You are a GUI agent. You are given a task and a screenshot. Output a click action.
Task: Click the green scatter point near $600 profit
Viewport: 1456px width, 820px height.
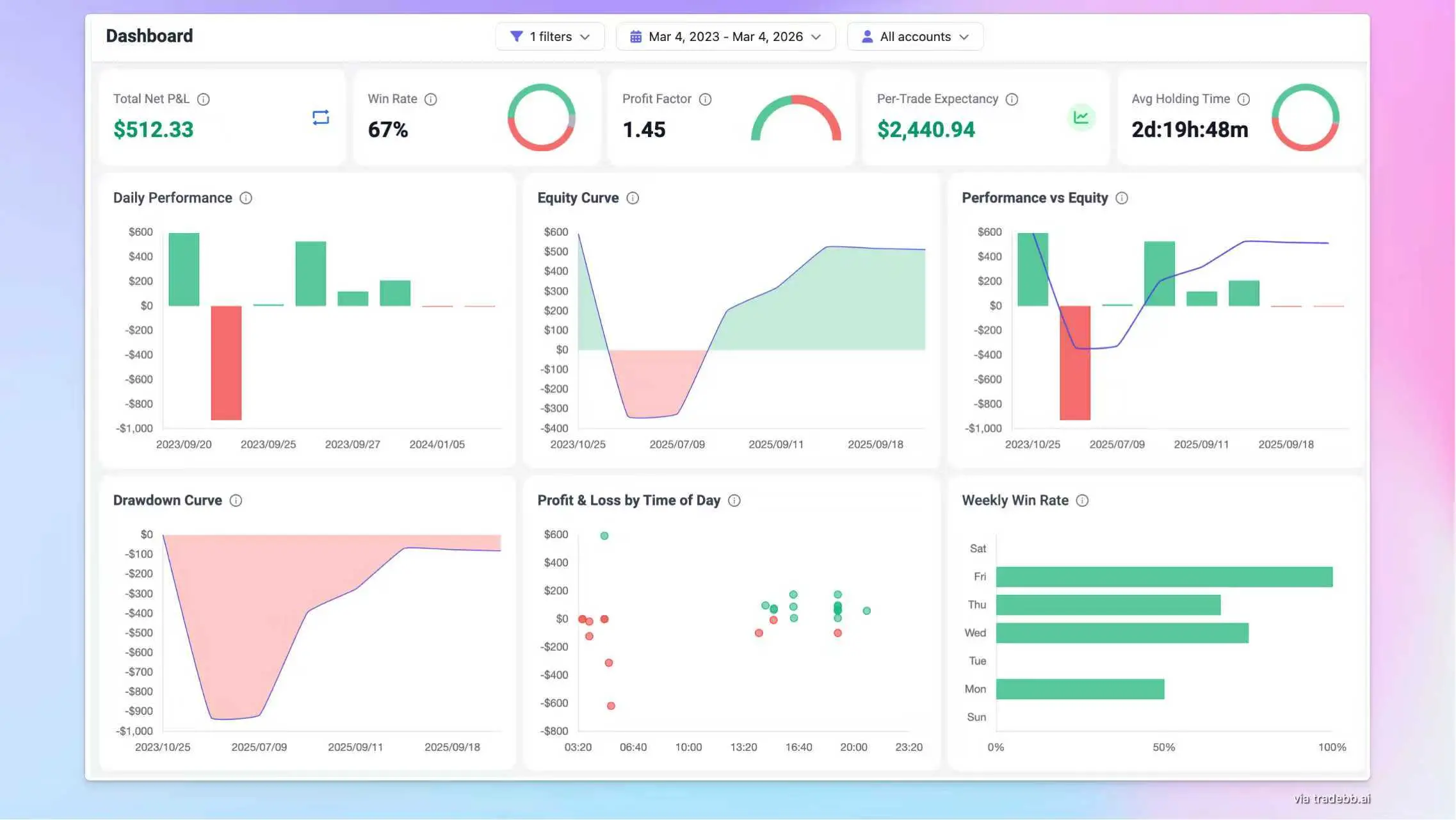coord(603,535)
